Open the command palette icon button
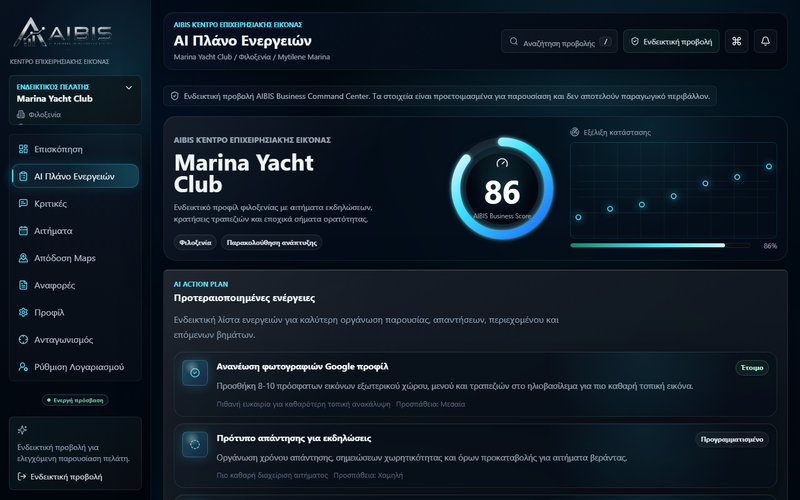800x500 pixels. 736,41
